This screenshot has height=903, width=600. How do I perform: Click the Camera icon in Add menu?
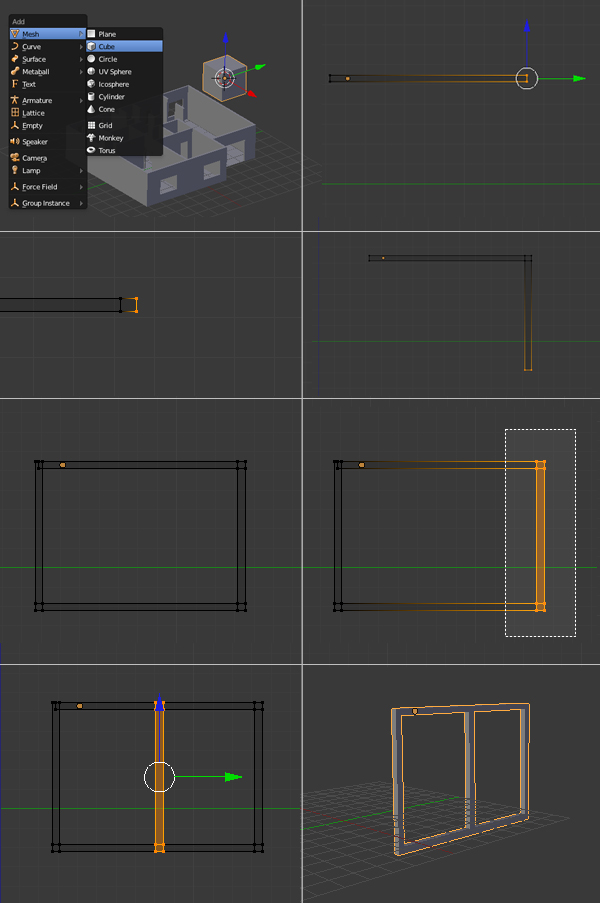click(15, 158)
